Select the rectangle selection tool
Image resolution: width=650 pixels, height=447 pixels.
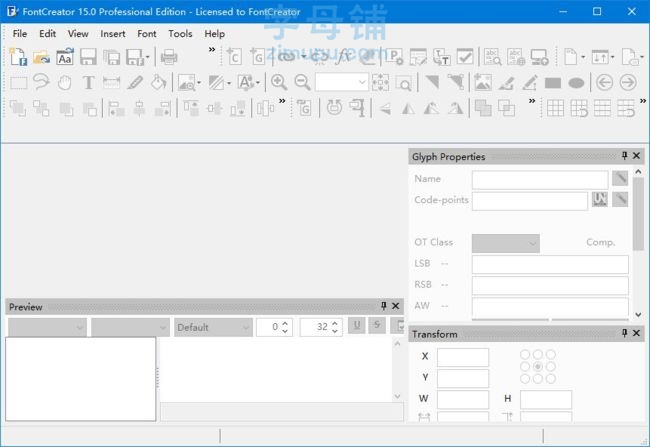18,83
